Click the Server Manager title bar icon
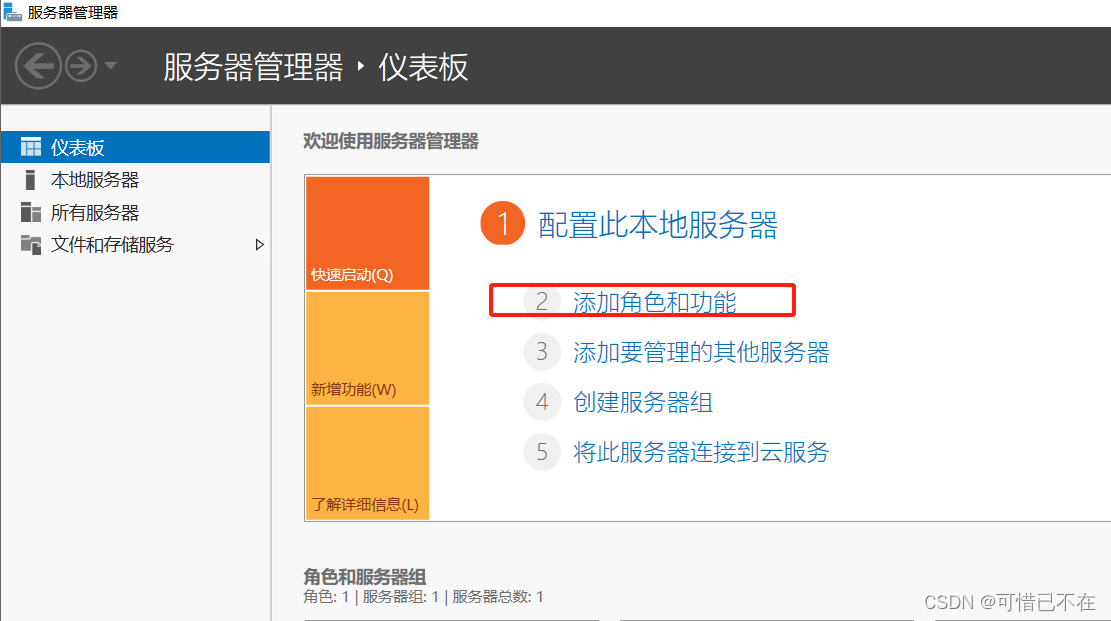This screenshot has height=621, width=1111. [x=12, y=12]
